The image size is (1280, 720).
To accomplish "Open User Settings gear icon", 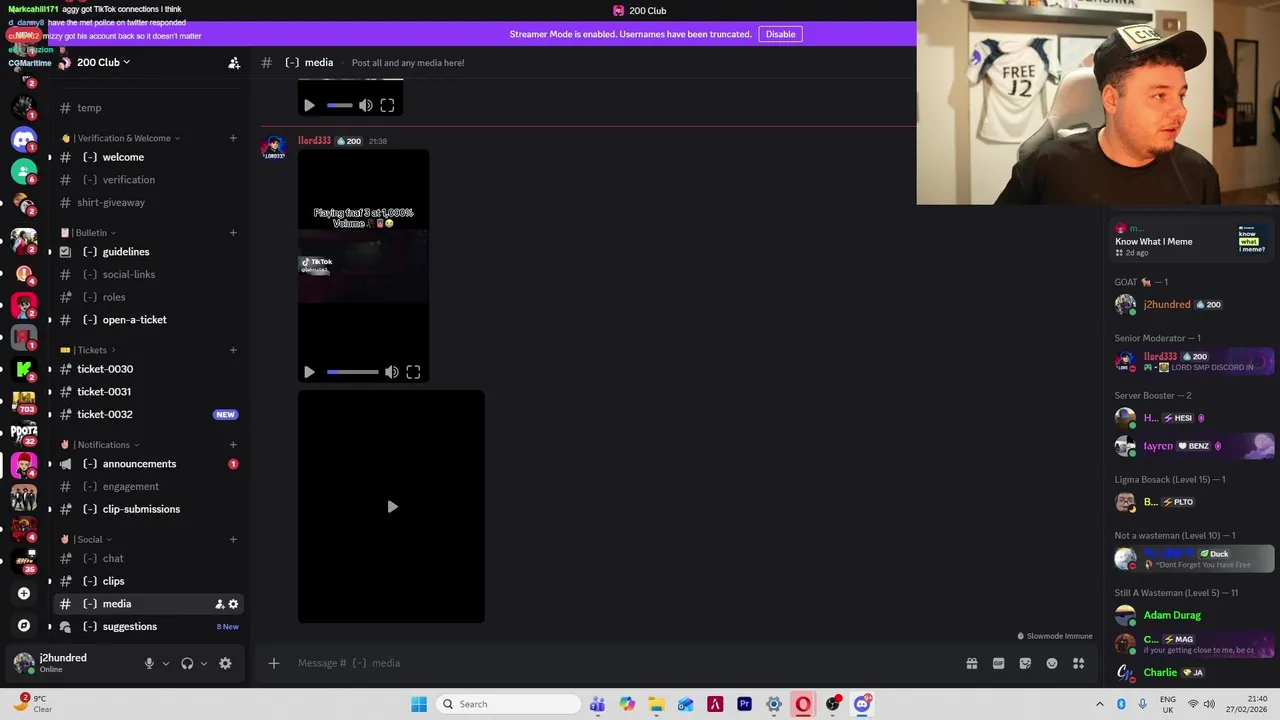I will [x=225, y=663].
